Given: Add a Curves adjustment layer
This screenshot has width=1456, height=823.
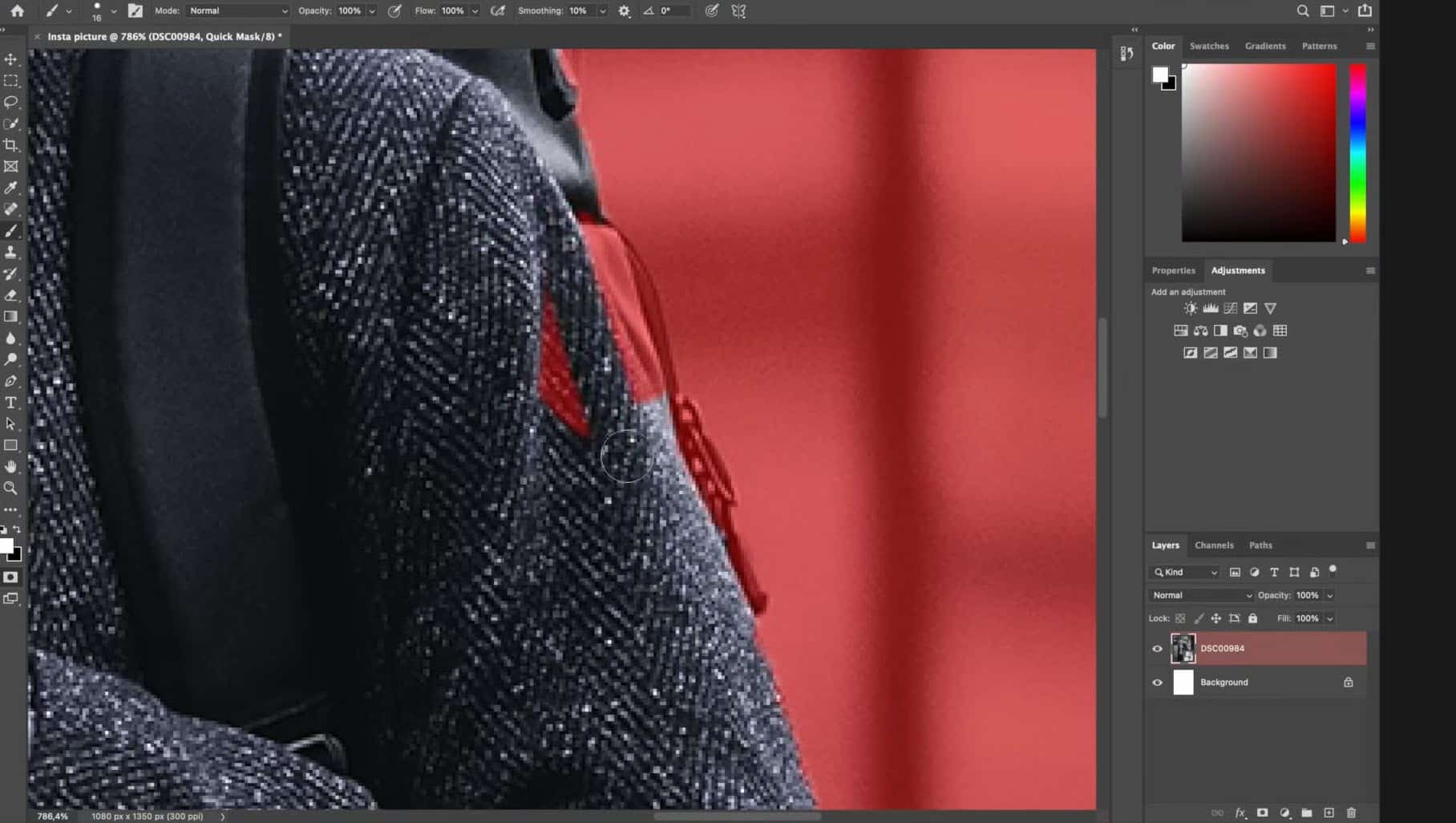Looking at the screenshot, I should (x=1232, y=308).
